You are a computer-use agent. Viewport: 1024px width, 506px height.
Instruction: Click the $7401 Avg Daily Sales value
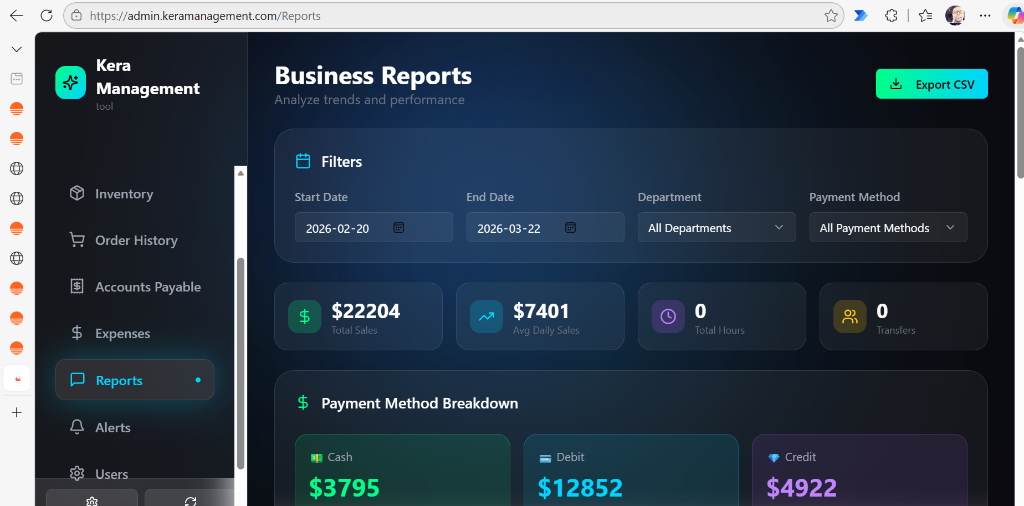[x=541, y=311]
